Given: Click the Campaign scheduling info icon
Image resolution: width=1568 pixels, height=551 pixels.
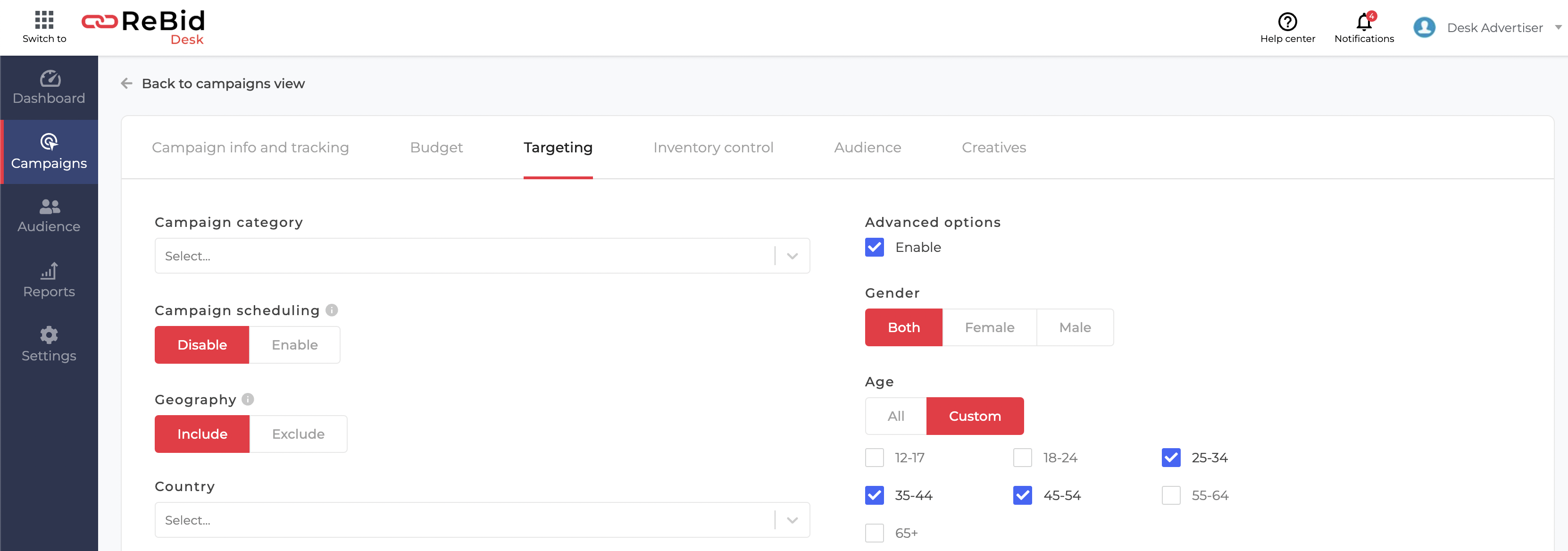Looking at the screenshot, I should click(x=332, y=310).
